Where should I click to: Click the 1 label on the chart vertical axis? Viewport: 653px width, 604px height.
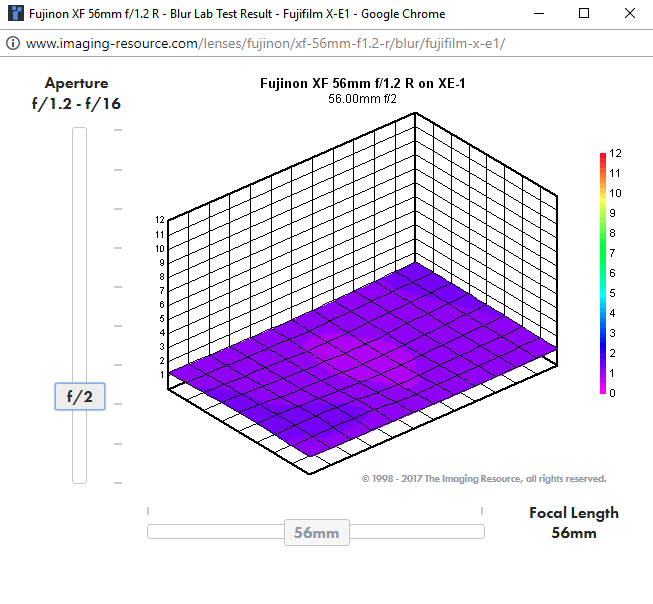[x=162, y=374]
